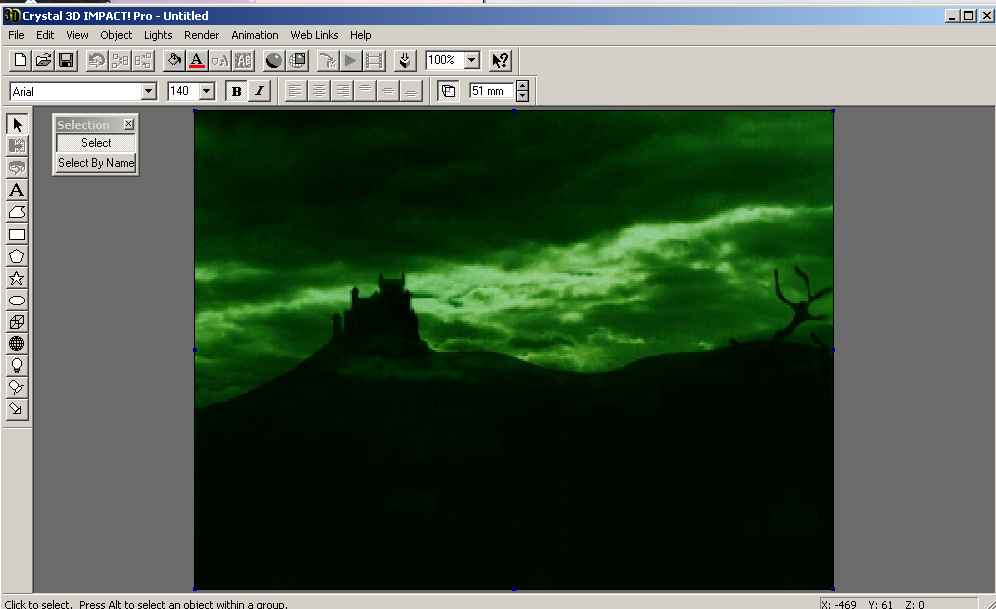Click the 100% zoom value field
Image resolution: width=996 pixels, height=609 pixels.
coord(445,60)
